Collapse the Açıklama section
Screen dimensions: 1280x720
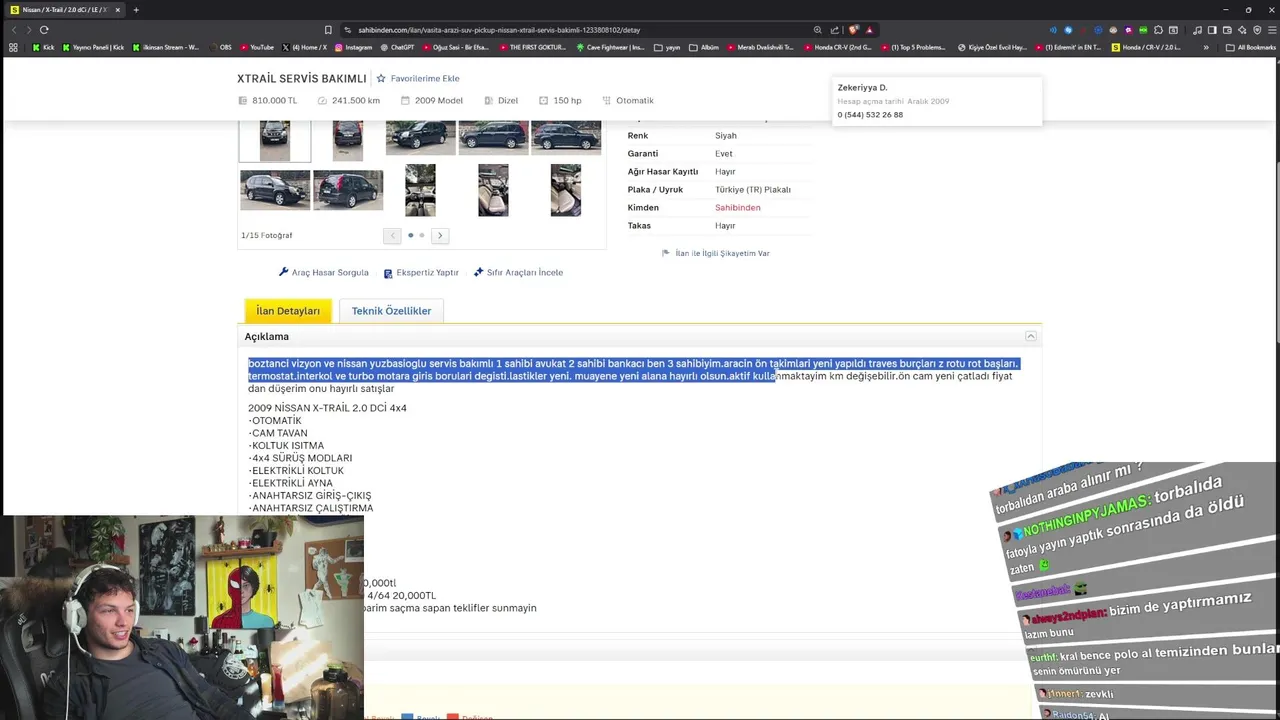[1030, 337]
